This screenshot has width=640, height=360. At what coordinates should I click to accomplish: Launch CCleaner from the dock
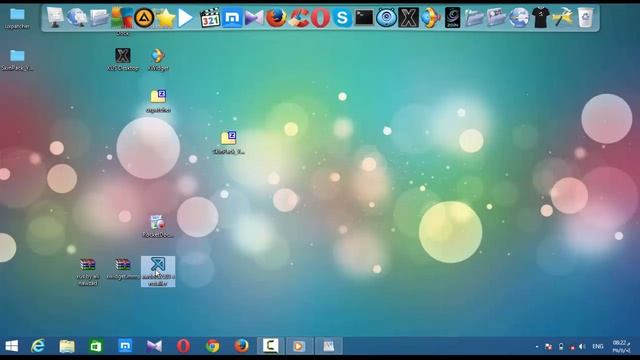click(x=299, y=18)
